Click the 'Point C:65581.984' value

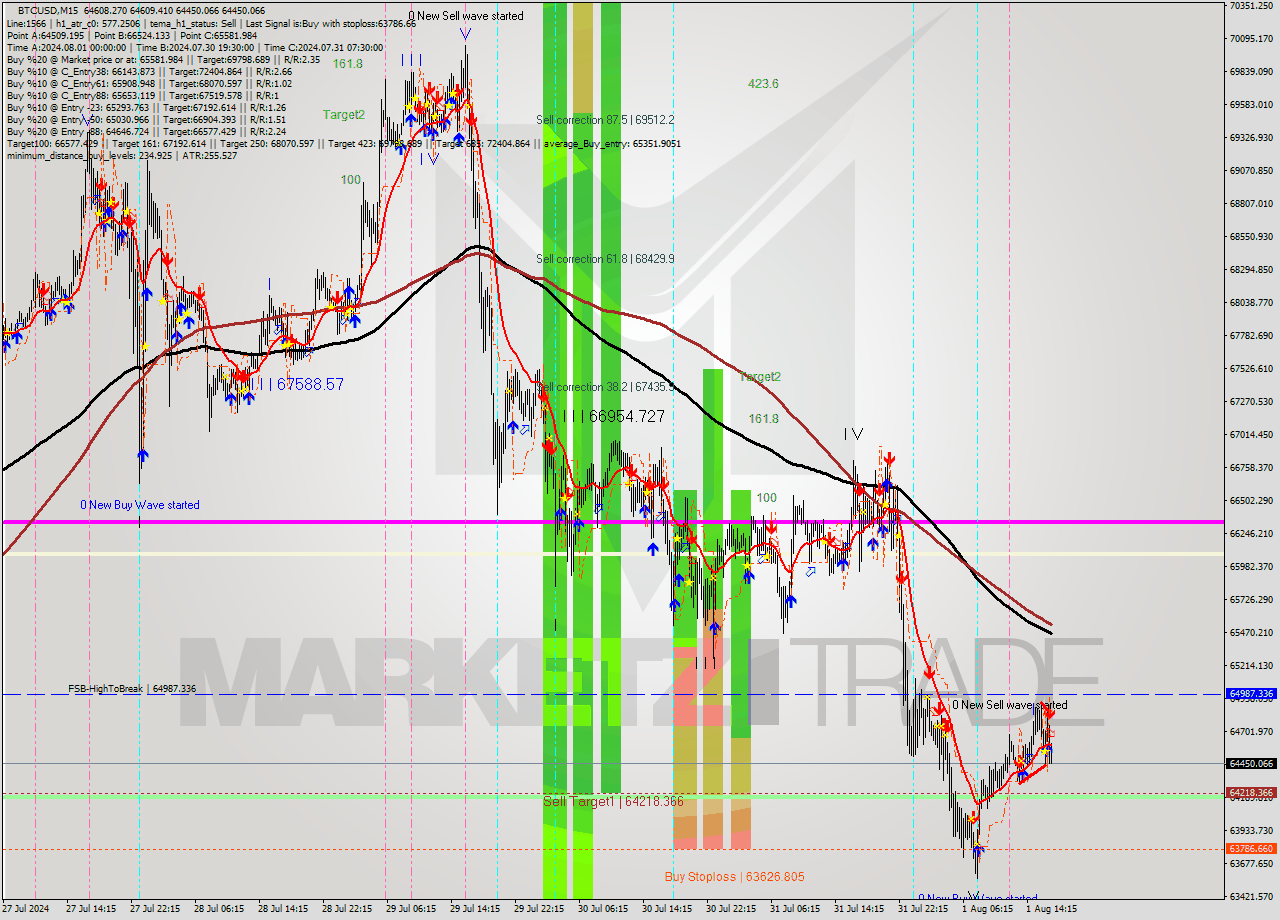tap(219, 35)
